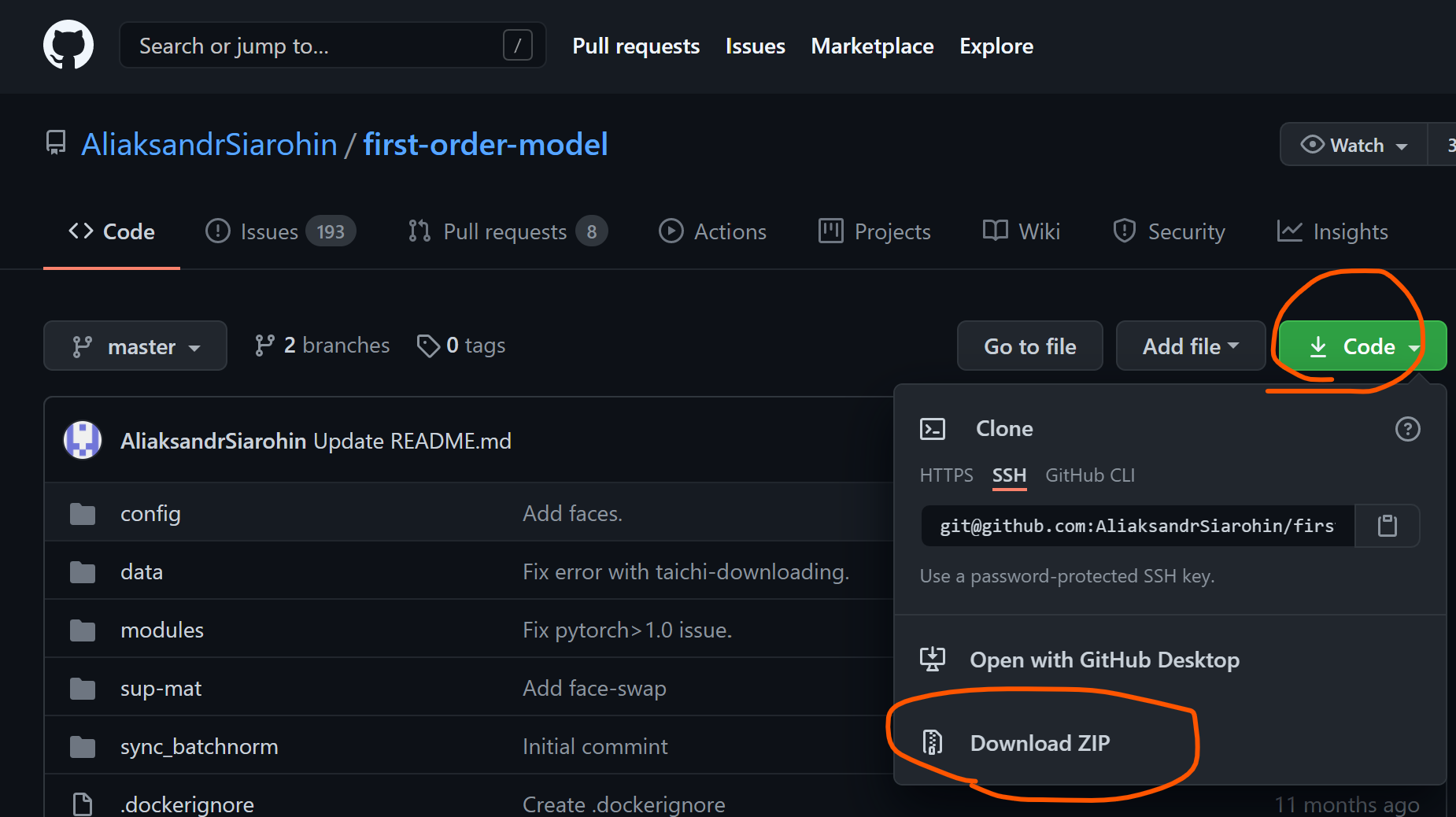The image size is (1456, 817).
Task: Toggle the green Code dropdown button
Action: (1362, 346)
